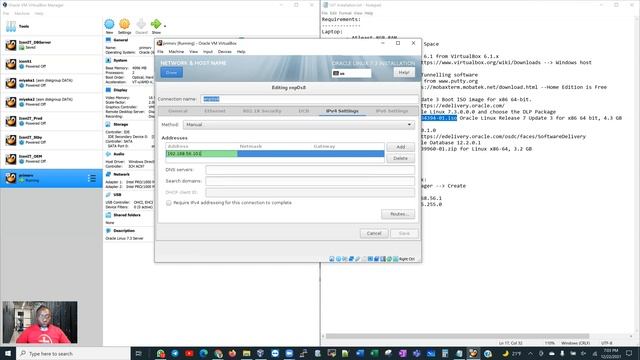The image size is (640, 360).
Task: Select the miyaka1 virtual machine entry
Action: tap(51, 83)
